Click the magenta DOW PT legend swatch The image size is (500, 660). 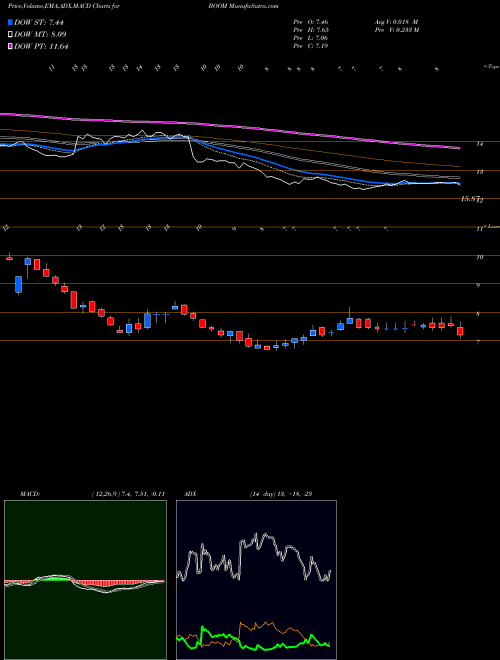[10, 46]
